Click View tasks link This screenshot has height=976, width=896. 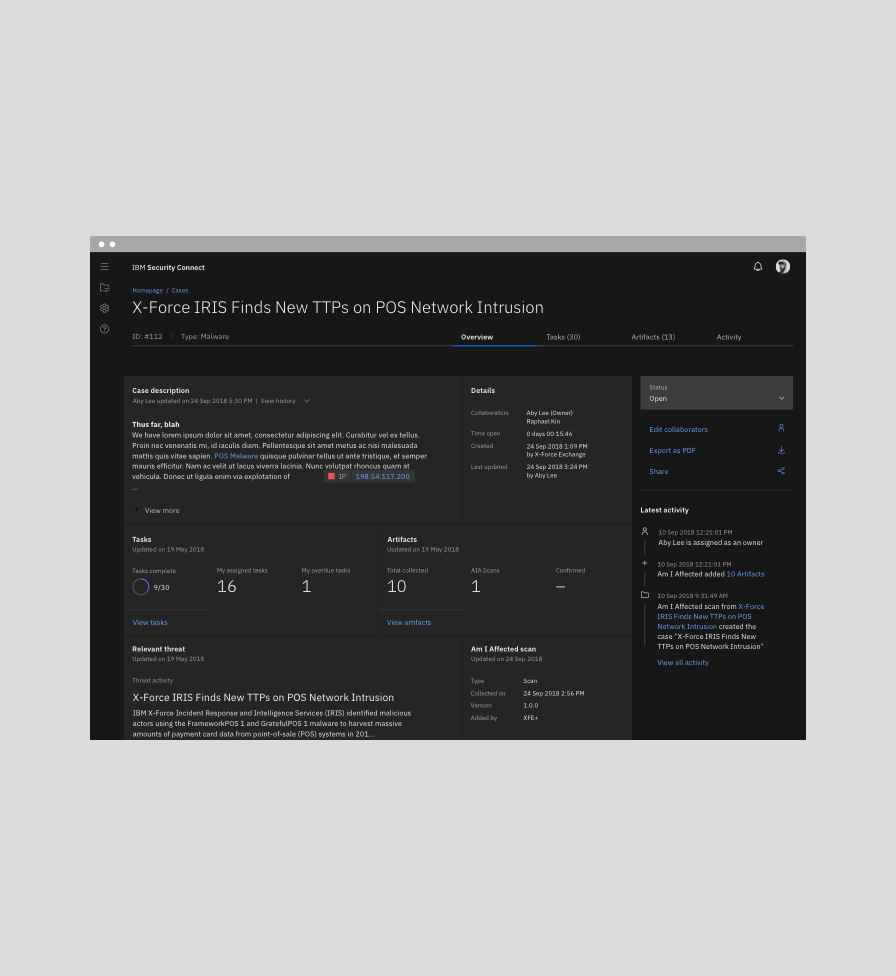click(x=150, y=622)
